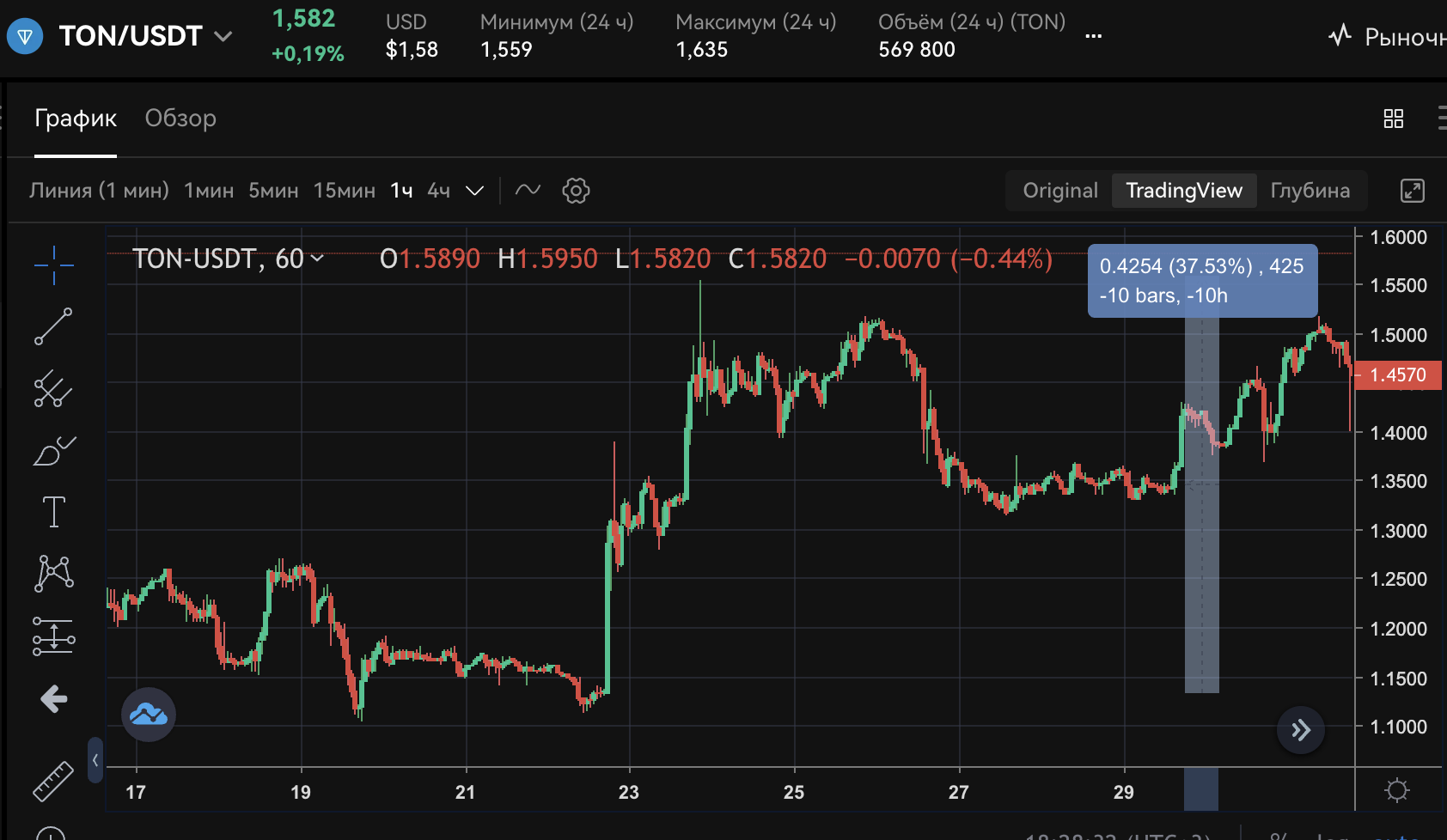Viewport: 1447px width, 840px height.
Task: Select the 5мин timeframe
Action: pyautogui.click(x=273, y=191)
